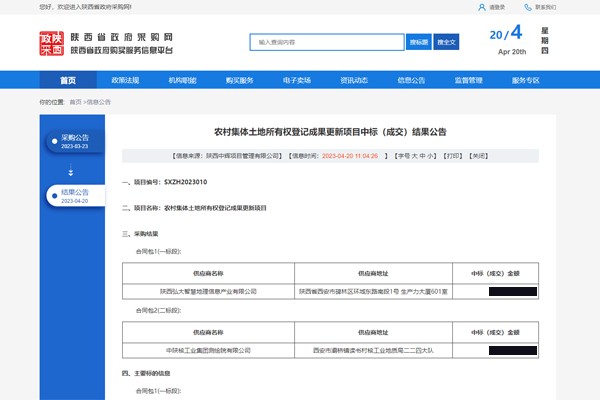Click the login user icon
Screen dimensions: 600x400
(483, 7)
